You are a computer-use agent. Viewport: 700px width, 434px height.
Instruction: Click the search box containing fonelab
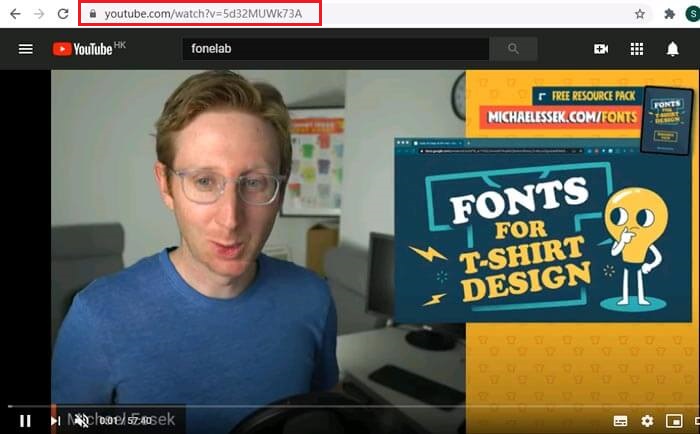336,49
